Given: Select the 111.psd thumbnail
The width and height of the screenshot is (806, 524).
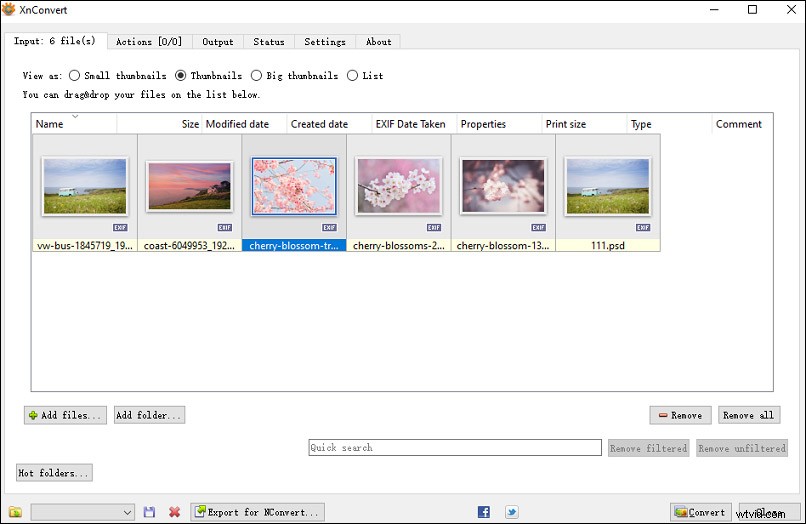Looking at the screenshot, I should (x=608, y=186).
